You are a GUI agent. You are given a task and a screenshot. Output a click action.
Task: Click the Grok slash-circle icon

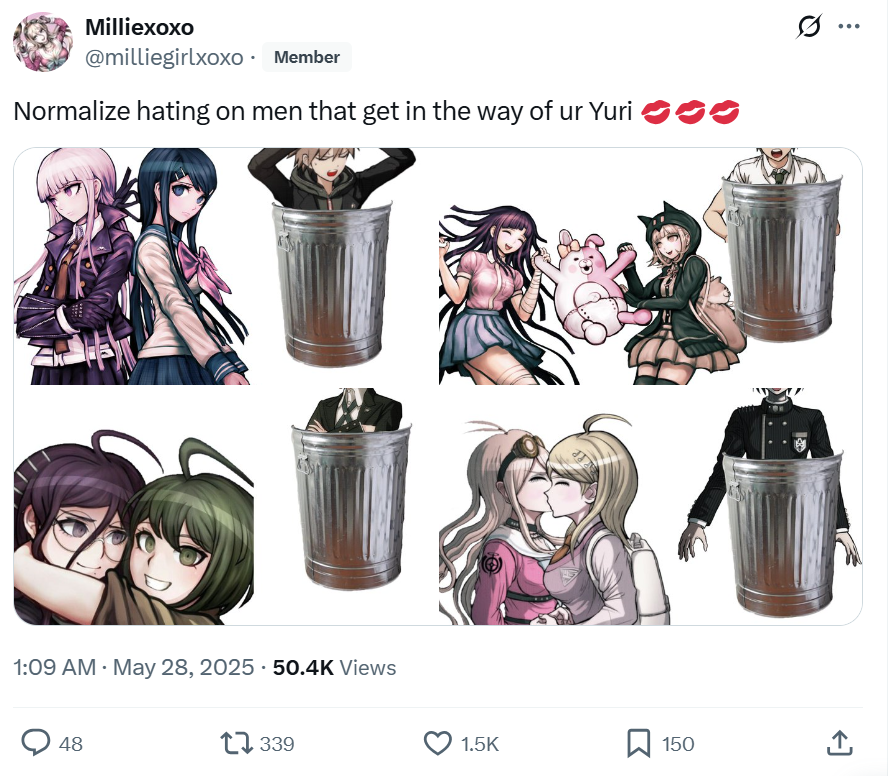(809, 26)
